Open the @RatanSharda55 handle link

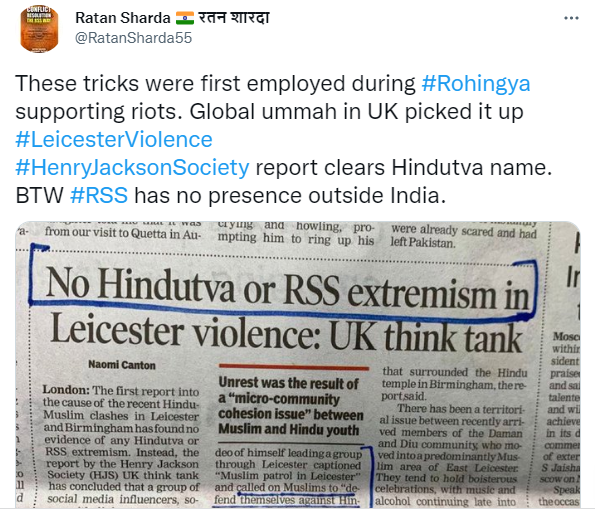point(134,38)
